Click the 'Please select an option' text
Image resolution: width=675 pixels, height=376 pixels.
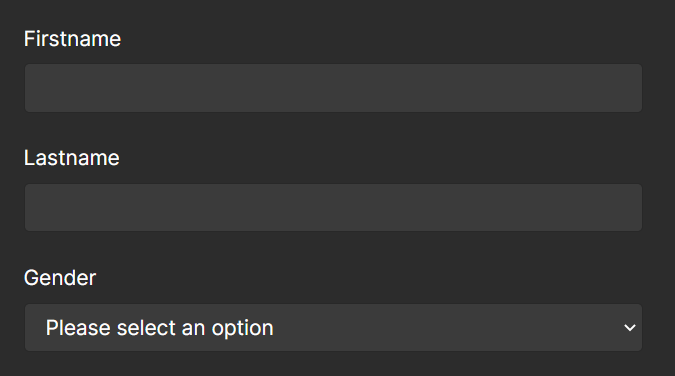[159, 328]
